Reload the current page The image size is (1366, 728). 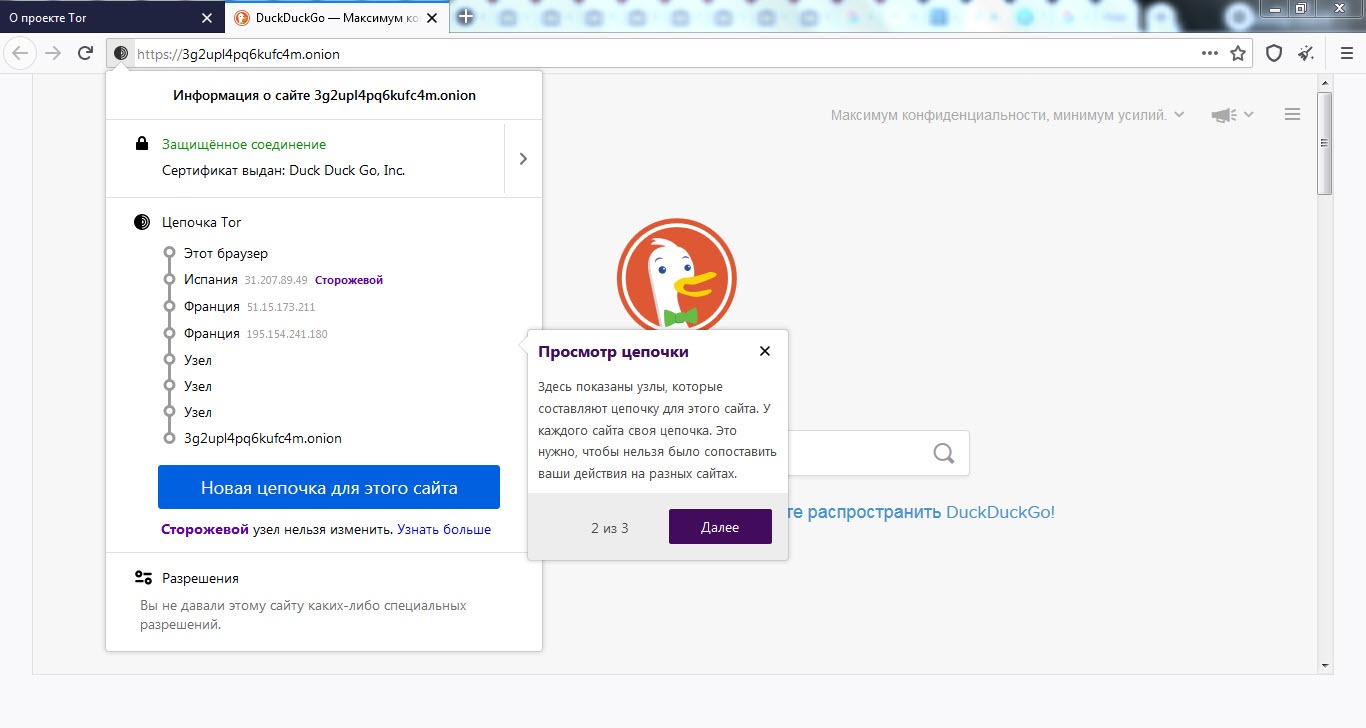click(86, 54)
